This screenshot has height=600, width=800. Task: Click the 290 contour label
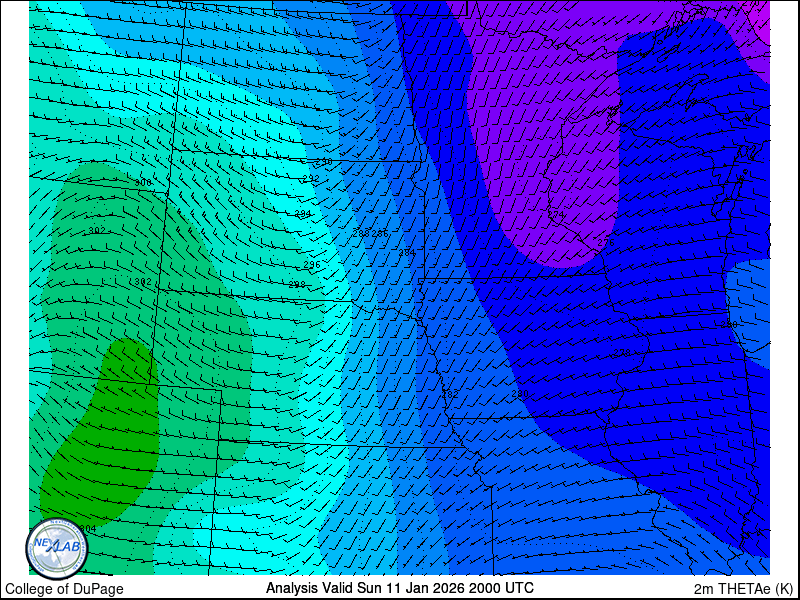[x=324, y=162]
